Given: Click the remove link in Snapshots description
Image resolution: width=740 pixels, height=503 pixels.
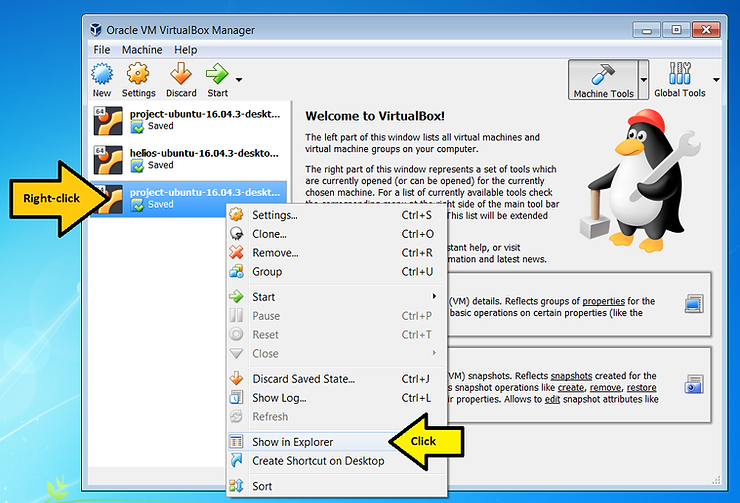Looking at the screenshot, I should click(x=605, y=388).
